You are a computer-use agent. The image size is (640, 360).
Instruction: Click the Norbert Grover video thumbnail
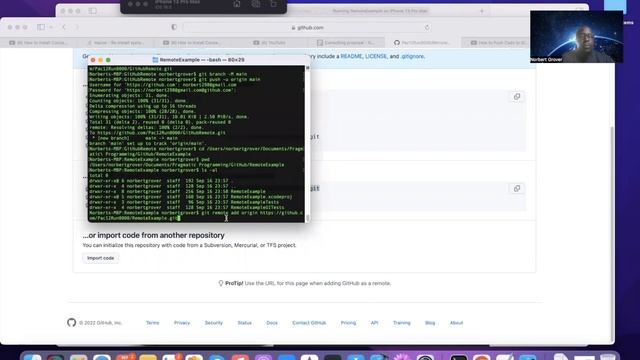click(576, 37)
